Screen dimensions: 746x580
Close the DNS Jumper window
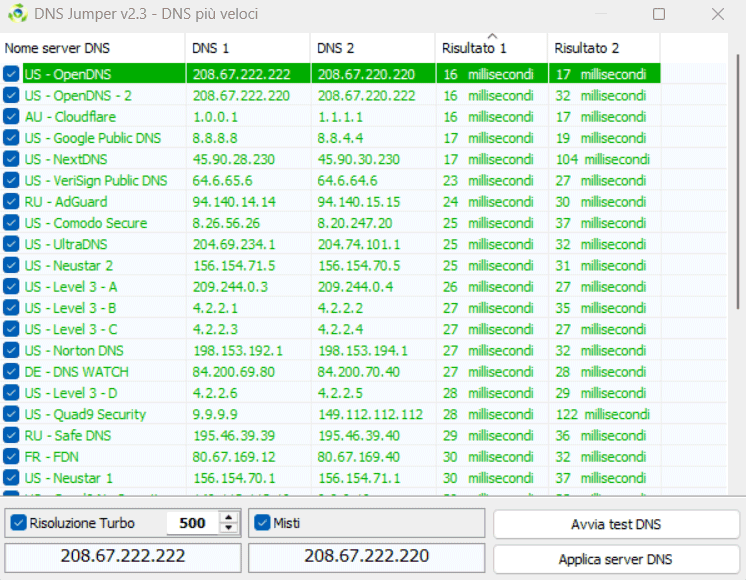717,14
